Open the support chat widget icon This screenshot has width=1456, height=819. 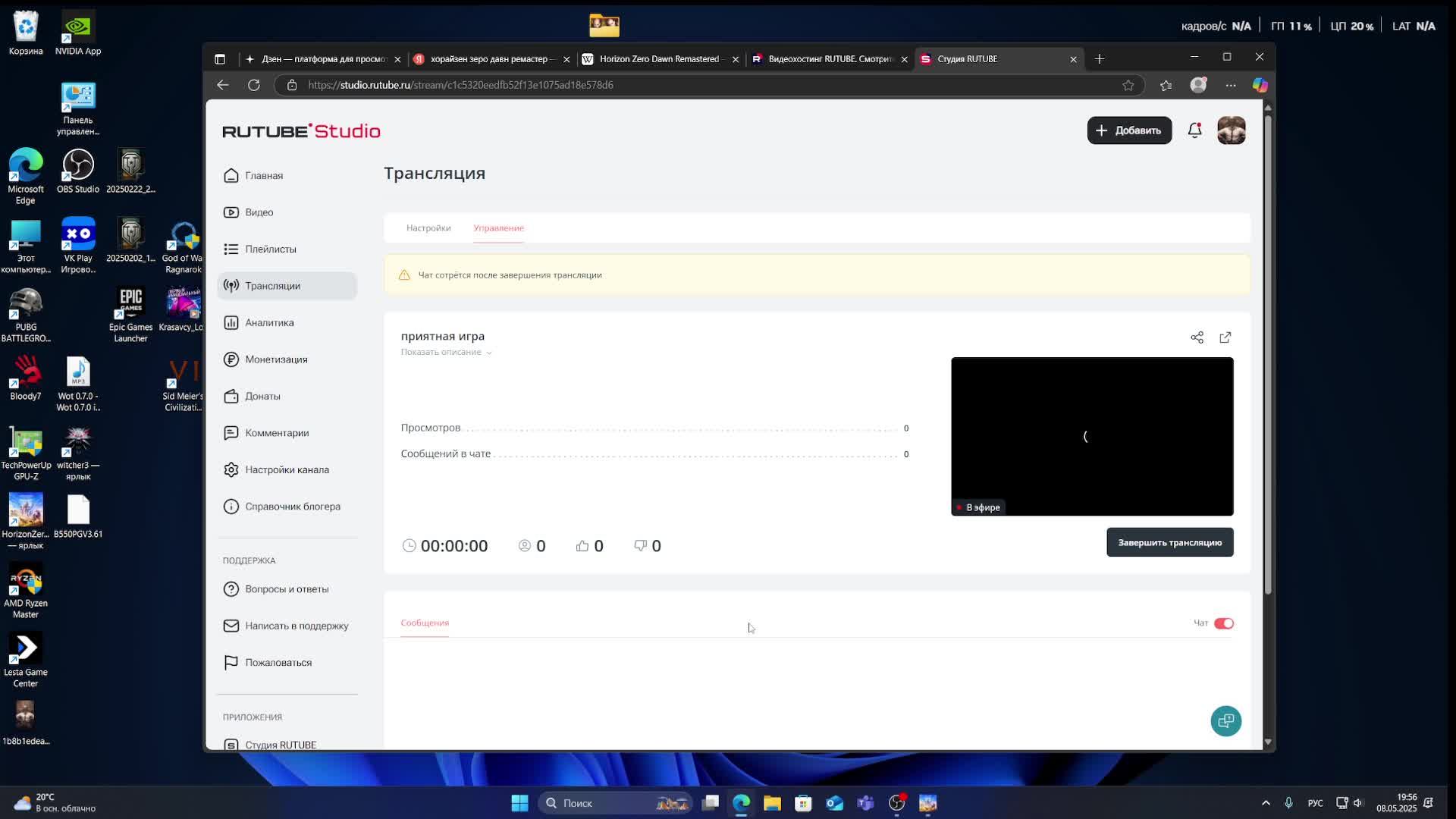pyautogui.click(x=1225, y=721)
